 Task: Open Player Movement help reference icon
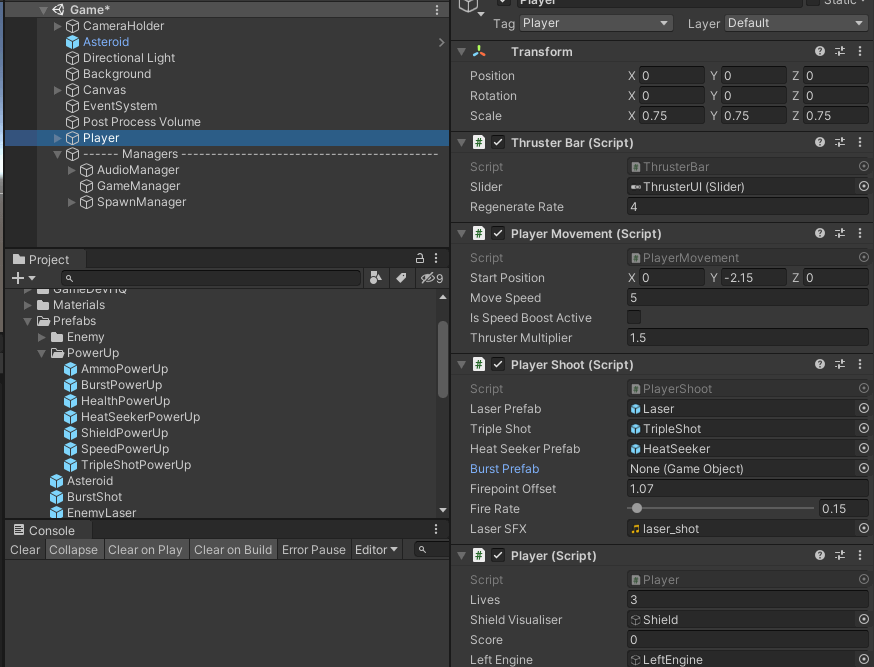coord(819,233)
